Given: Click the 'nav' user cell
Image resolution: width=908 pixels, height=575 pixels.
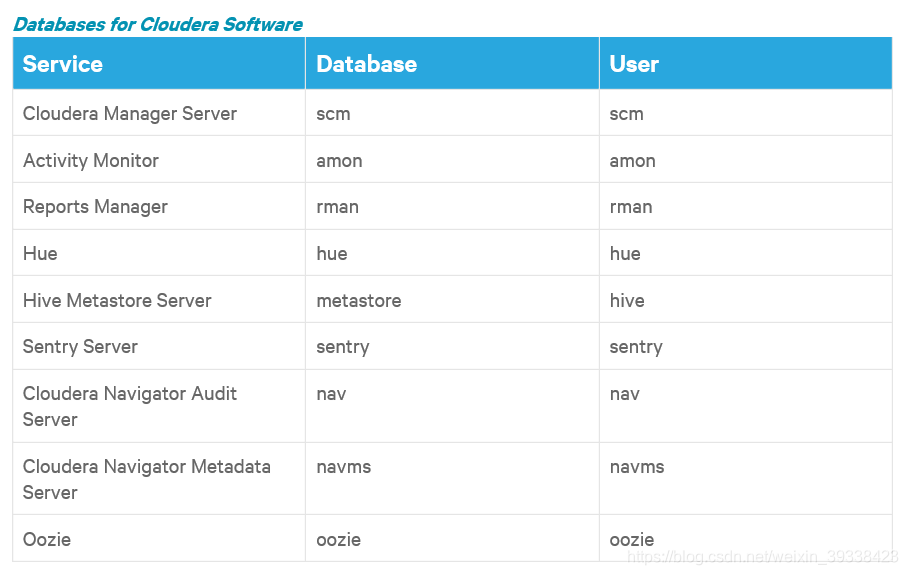Looking at the screenshot, I should pyautogui.click(x=746, y=406).
